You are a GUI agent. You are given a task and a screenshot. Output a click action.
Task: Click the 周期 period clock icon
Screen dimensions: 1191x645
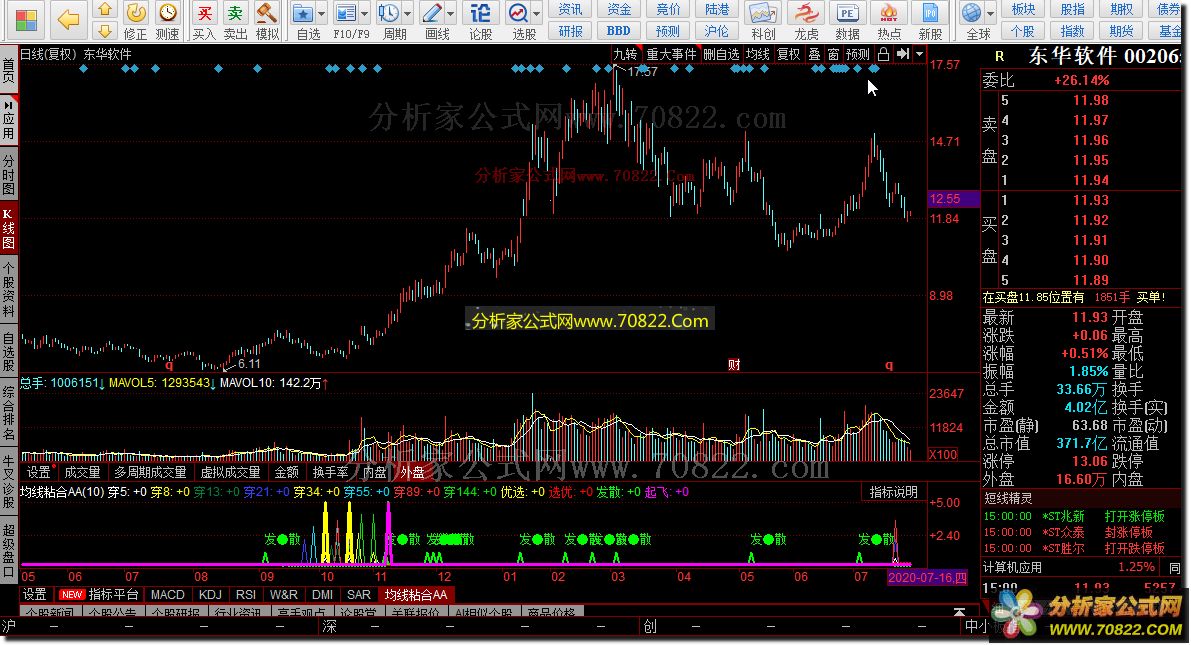(x=389, y=14)
